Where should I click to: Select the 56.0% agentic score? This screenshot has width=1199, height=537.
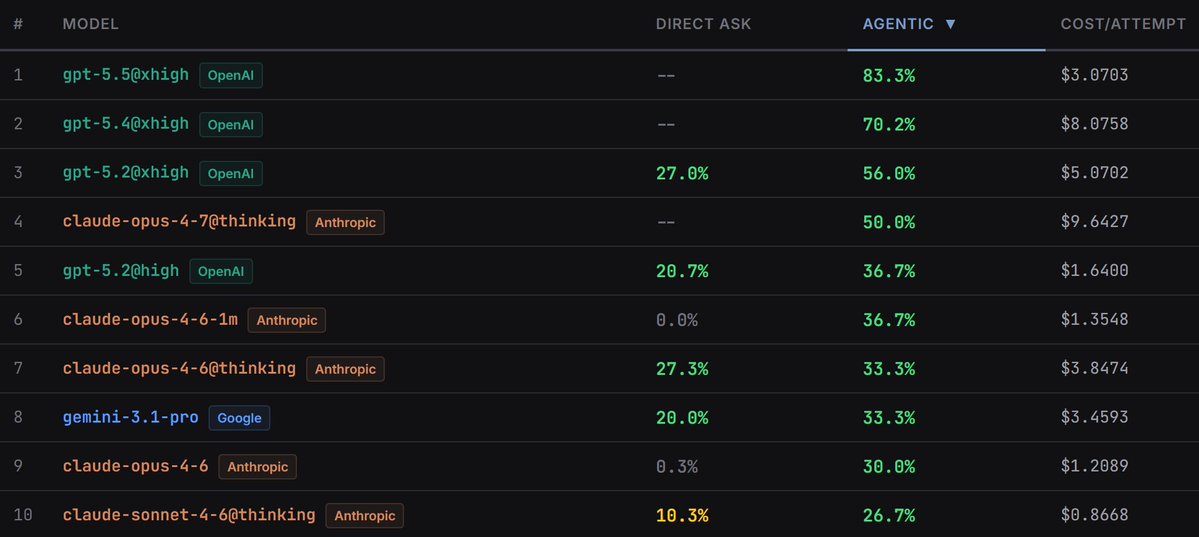(889, 174)
